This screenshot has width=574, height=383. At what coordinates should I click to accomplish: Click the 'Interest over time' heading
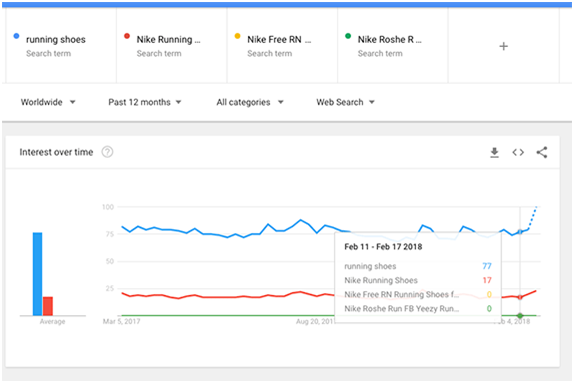[56, 152]
